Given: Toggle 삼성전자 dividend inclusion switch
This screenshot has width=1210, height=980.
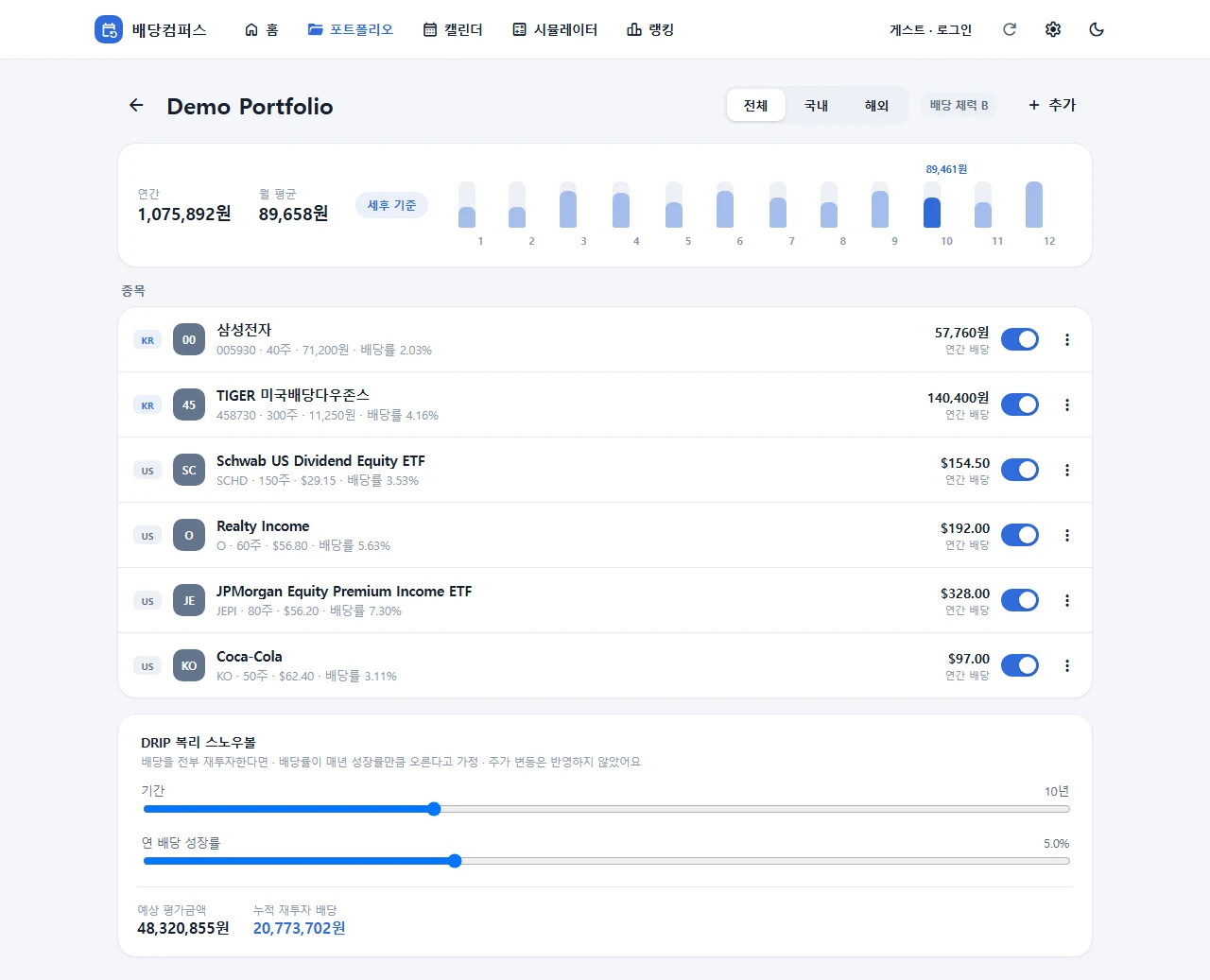Looking at the screenshot, I should (x=1020, y=339).
